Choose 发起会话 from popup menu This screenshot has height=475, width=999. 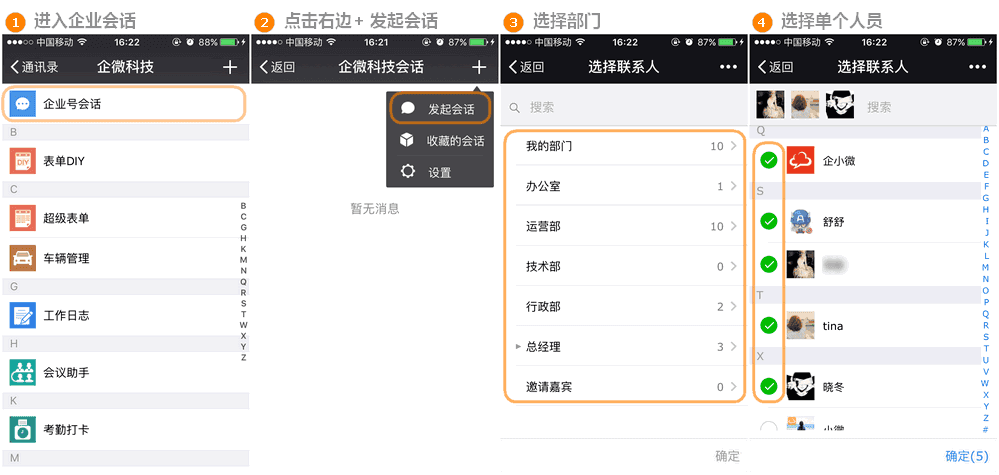tap(440, 109)
